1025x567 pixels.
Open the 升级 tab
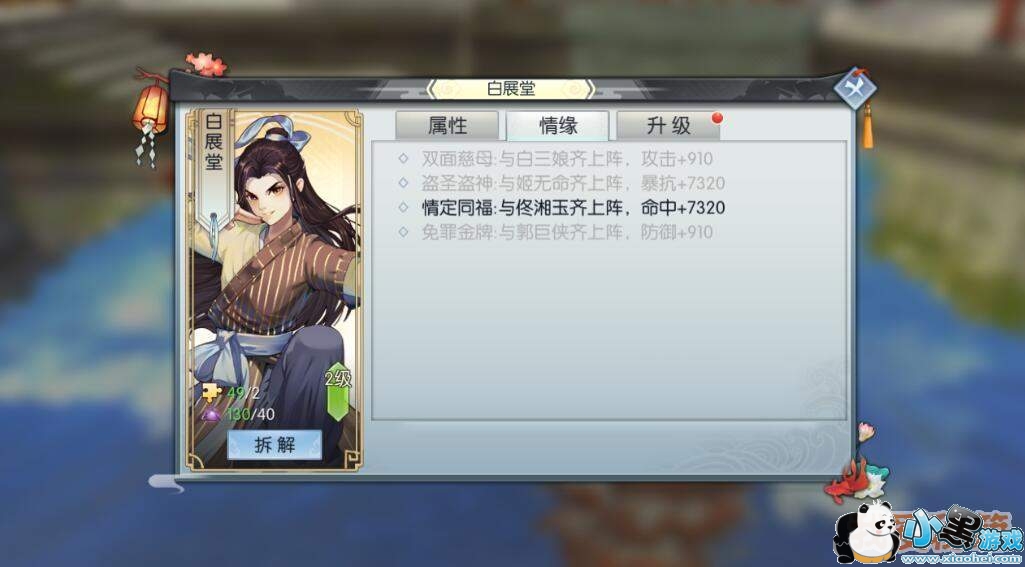668,125
